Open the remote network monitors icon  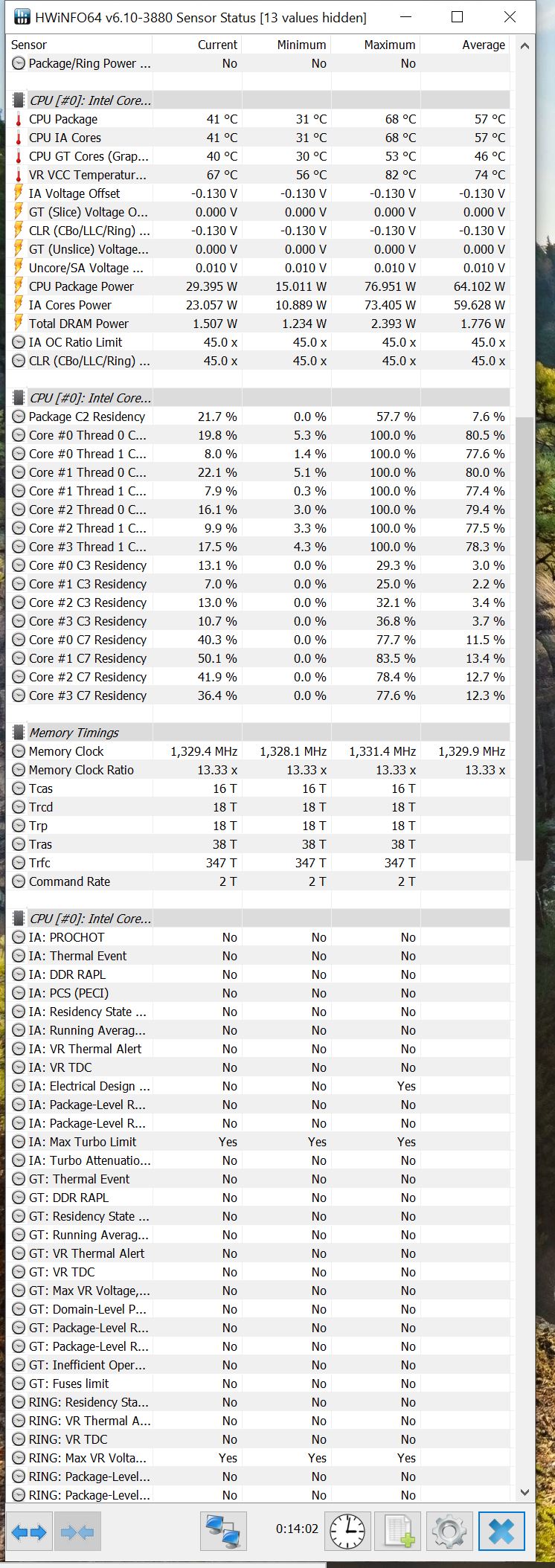click(223, 1531)
